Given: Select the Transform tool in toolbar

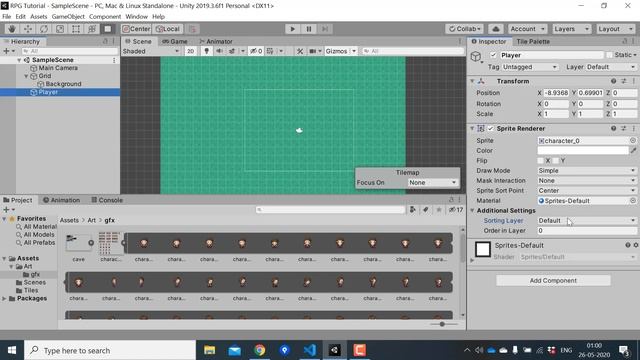Looking at the screenshot, I should [x=92, y=29].
